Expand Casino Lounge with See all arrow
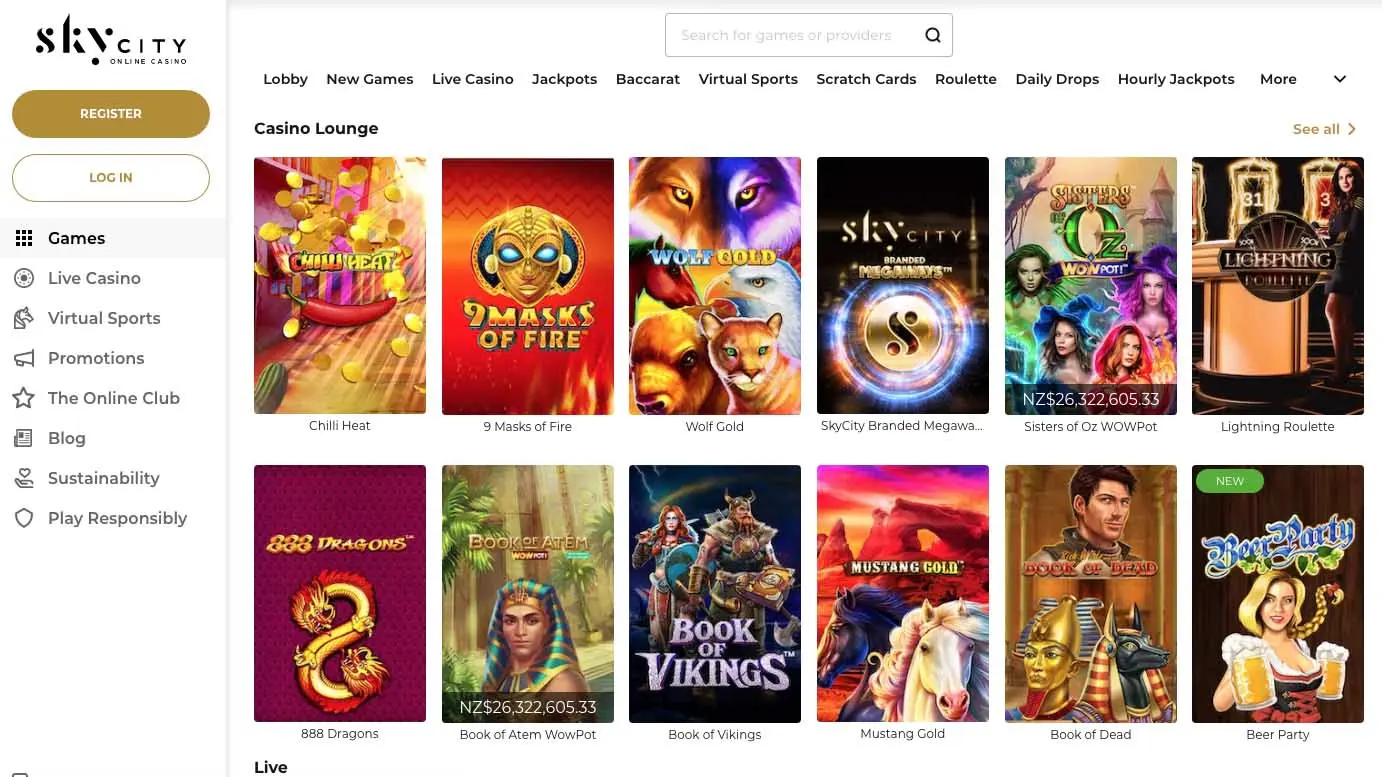Image resolution: width=1382 pixels, height=777 pixels. (1351, 129)
